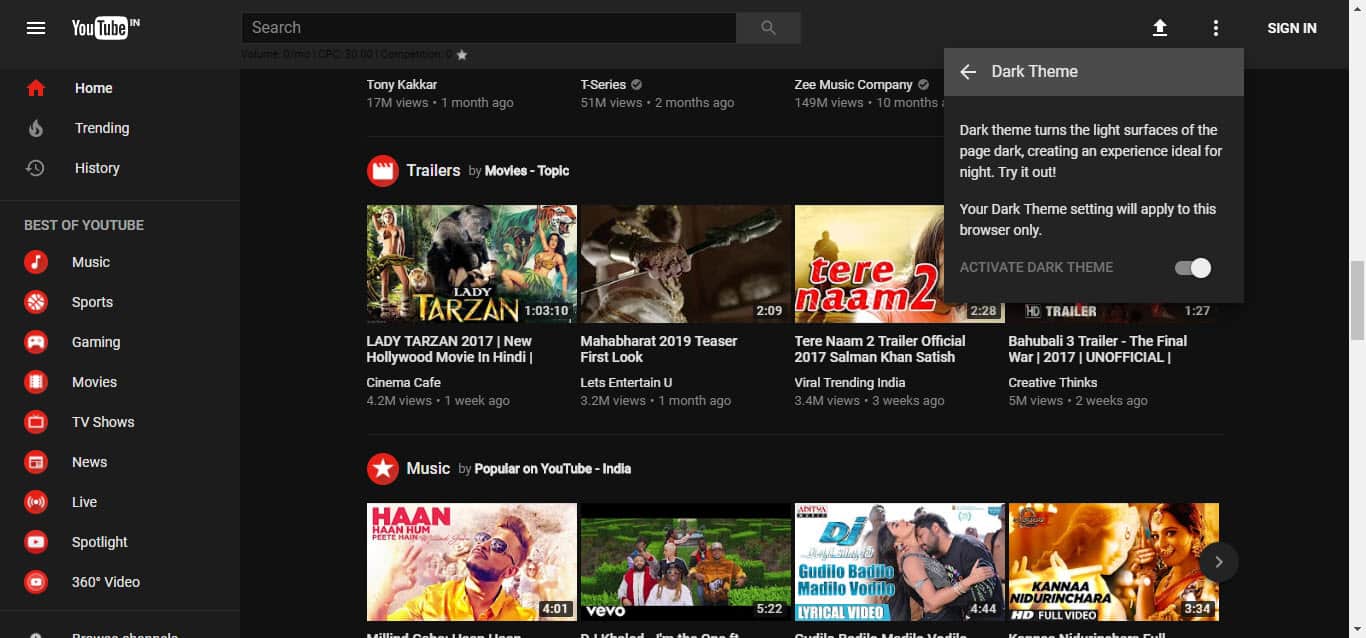1366x638 pixels.
Task: Click the star icon below the search bar
Action: pyautogui.click(x=462, y=55)
